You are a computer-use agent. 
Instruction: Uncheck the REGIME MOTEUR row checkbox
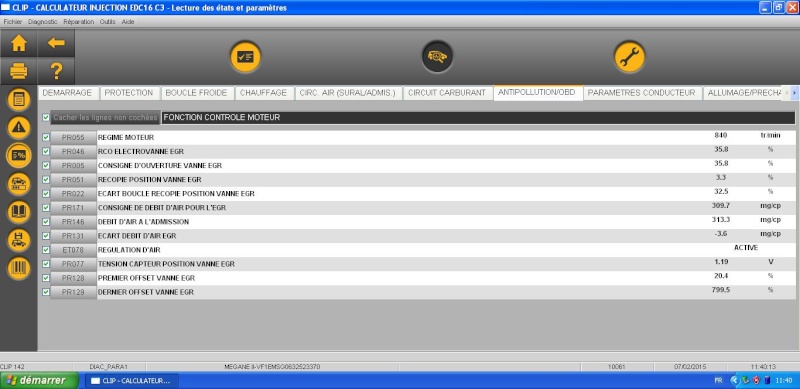46,137
